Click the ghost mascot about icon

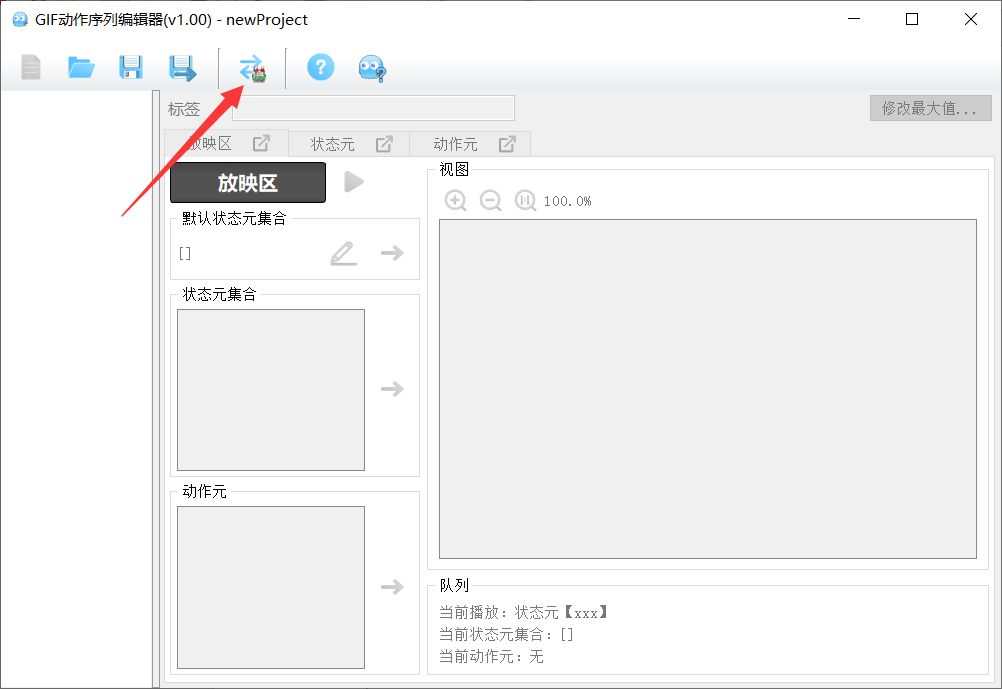[372, 68]
